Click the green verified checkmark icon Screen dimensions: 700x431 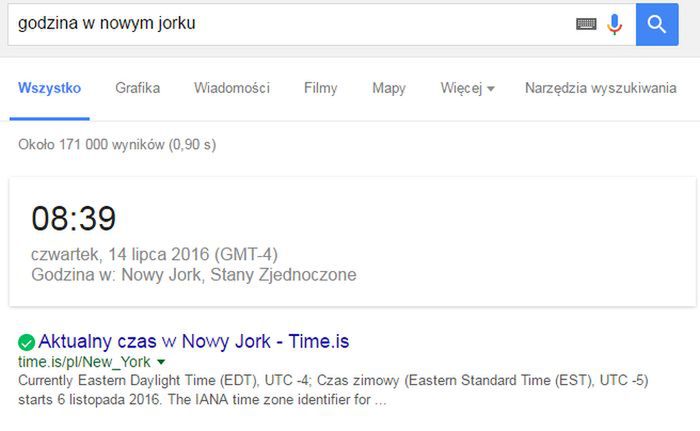coord(26,341)
